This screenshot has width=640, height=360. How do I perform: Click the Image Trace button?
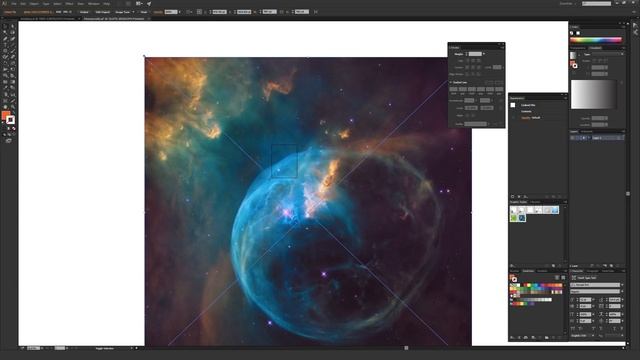click(122, 12)
